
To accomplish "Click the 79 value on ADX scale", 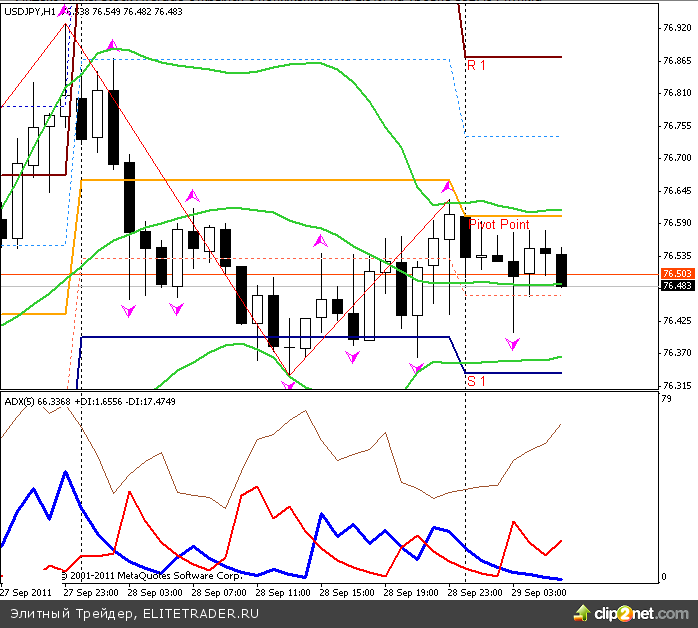I will pos(667,400).
